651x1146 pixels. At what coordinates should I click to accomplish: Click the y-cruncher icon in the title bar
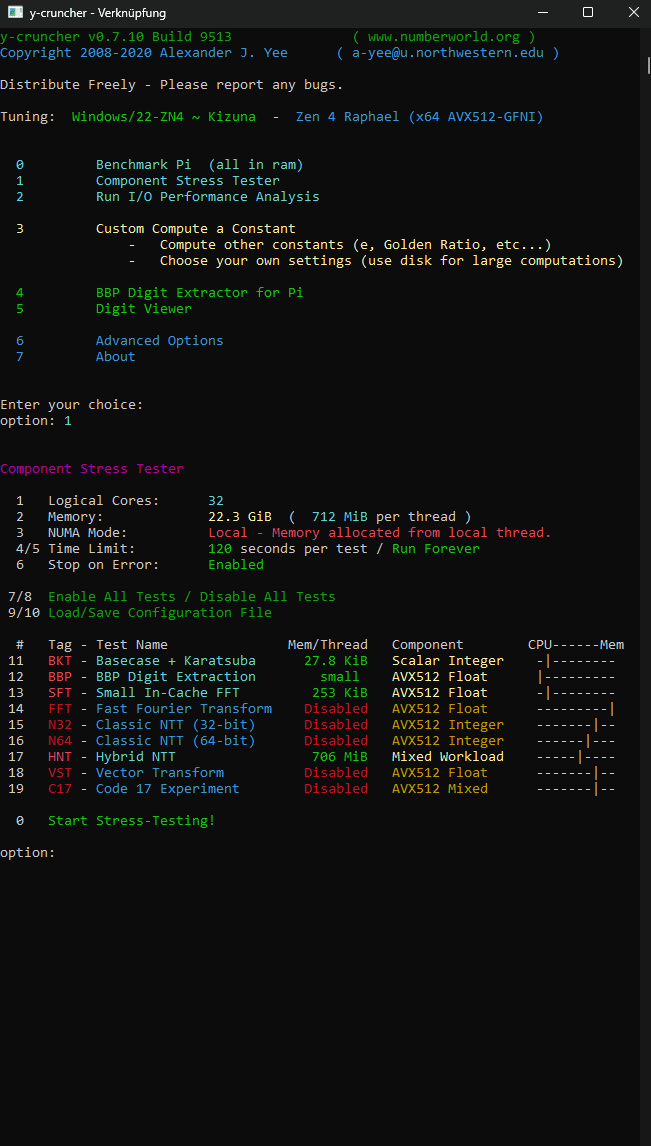pos(13,13)
